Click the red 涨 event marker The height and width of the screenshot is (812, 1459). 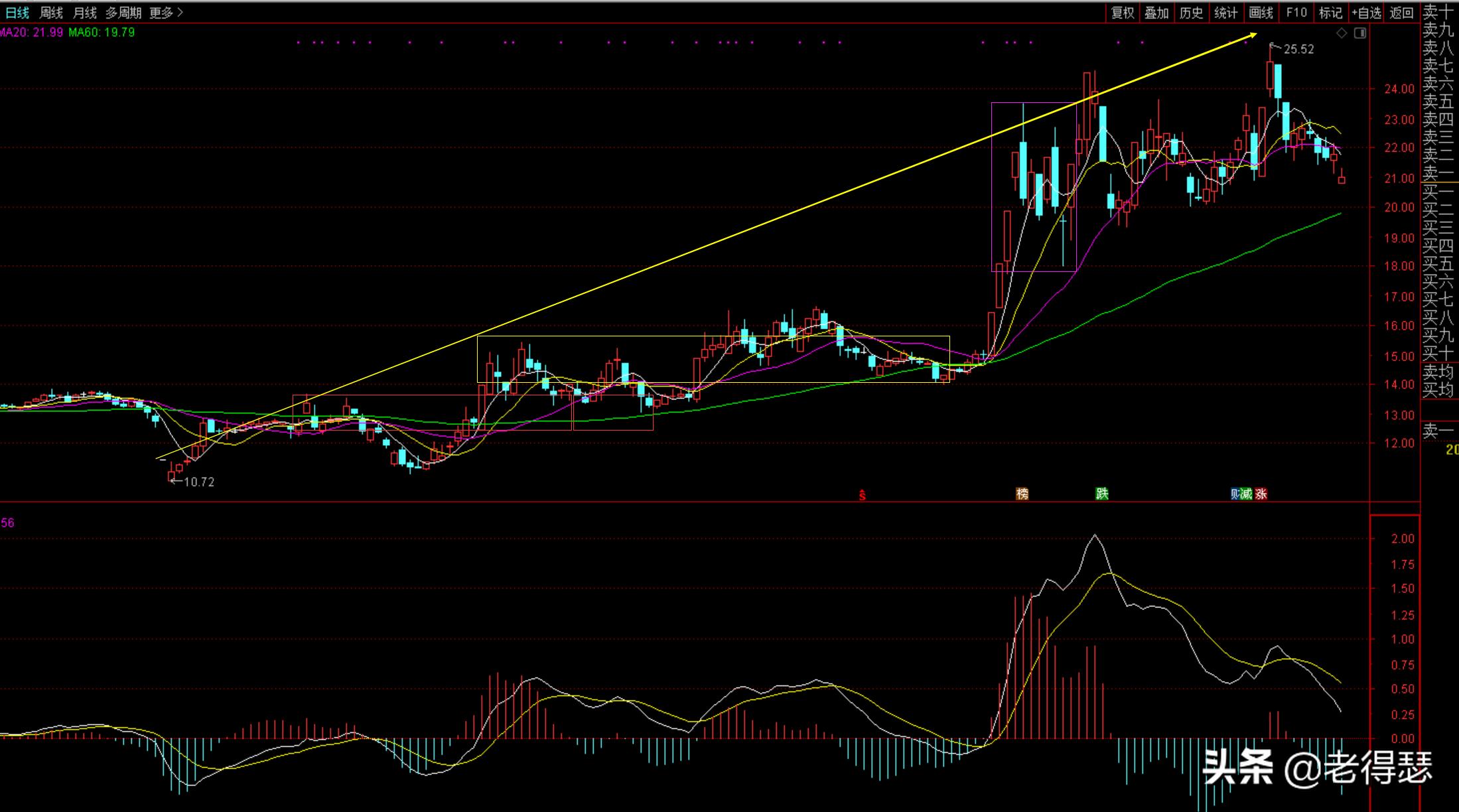click(x=1261, y=494)
